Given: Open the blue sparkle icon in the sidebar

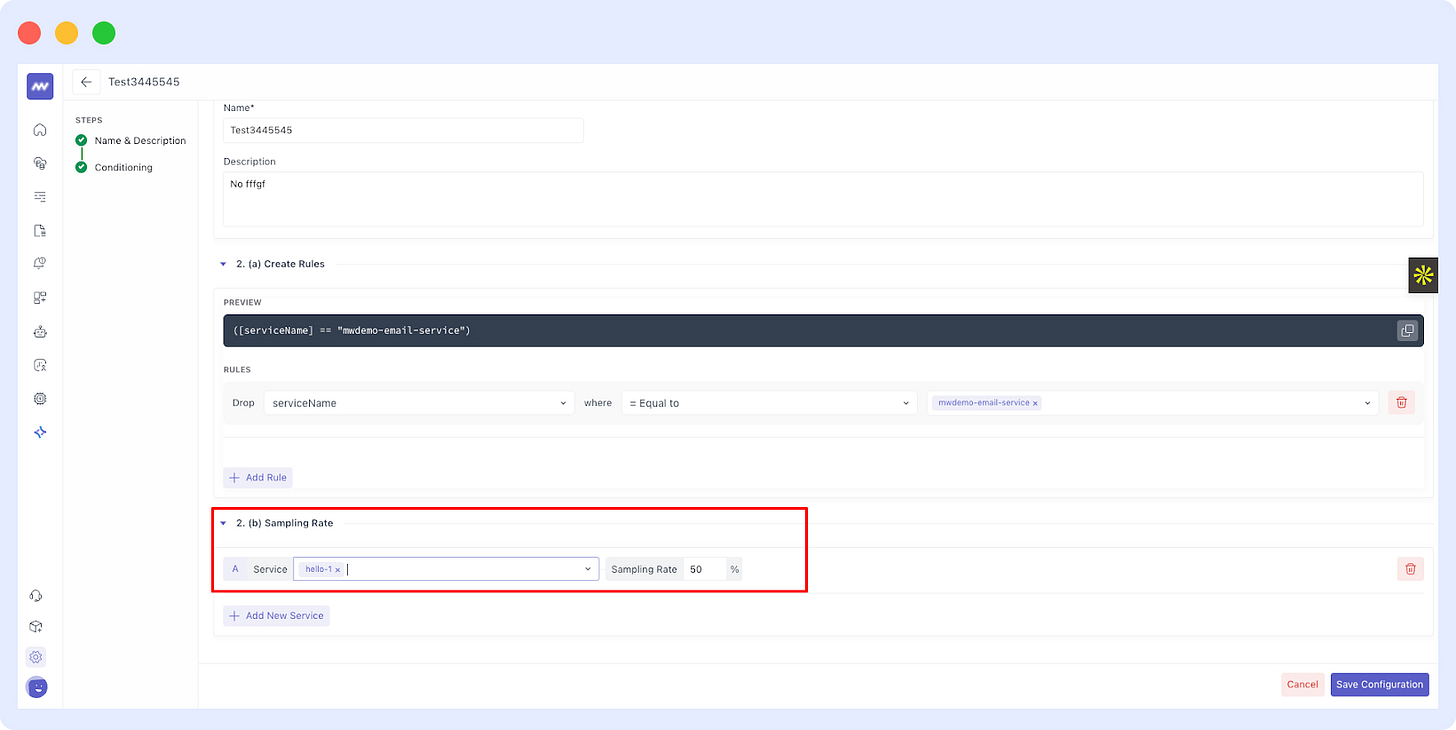Looking at the screenshot, I should tap(40, 432).
